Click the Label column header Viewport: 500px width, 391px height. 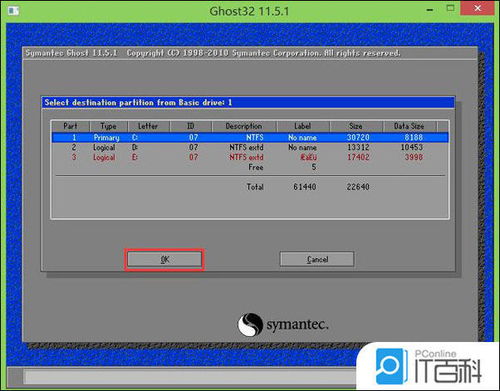tap(303, 126)
